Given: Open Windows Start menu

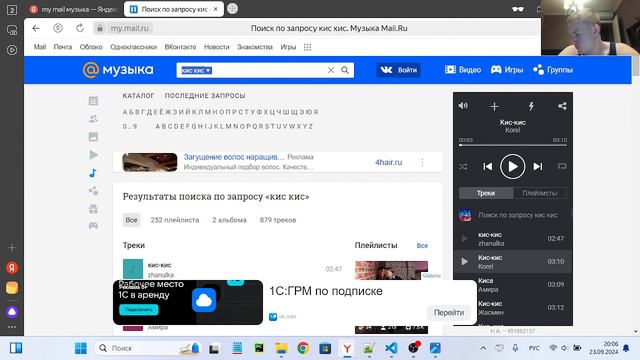Looking at the screenshot, I should pyautogui.click(x=81, y=348).
